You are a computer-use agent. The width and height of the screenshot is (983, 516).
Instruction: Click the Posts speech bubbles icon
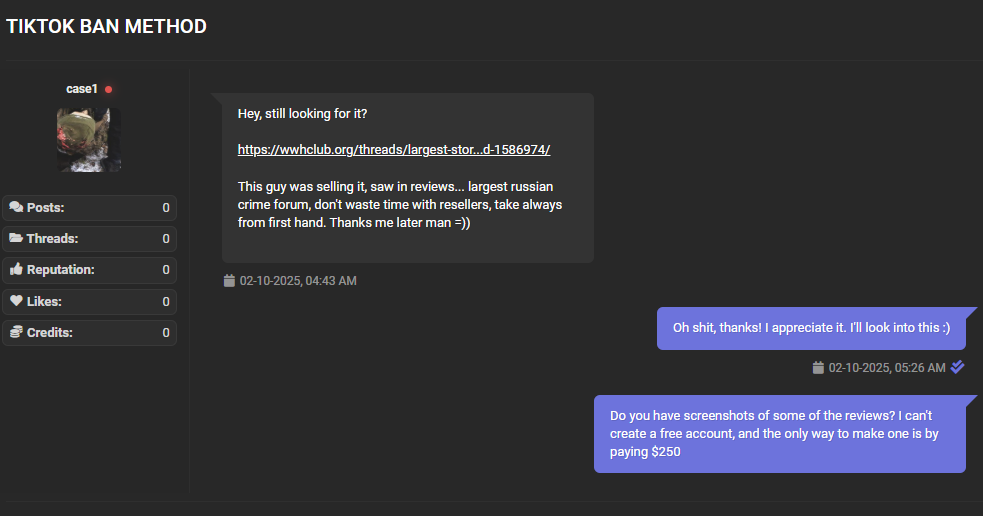[16, 207]
